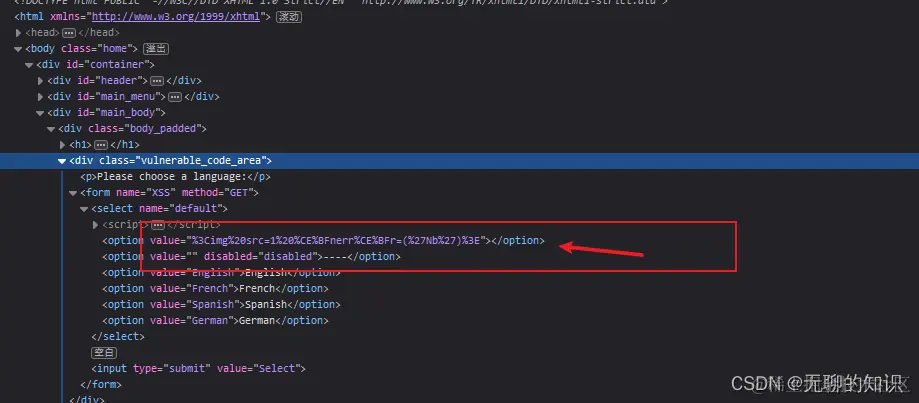Select the option with encoded img src value
Image resolution: width=919 pixels, height=403 pixels.
(x=324, y=240)
